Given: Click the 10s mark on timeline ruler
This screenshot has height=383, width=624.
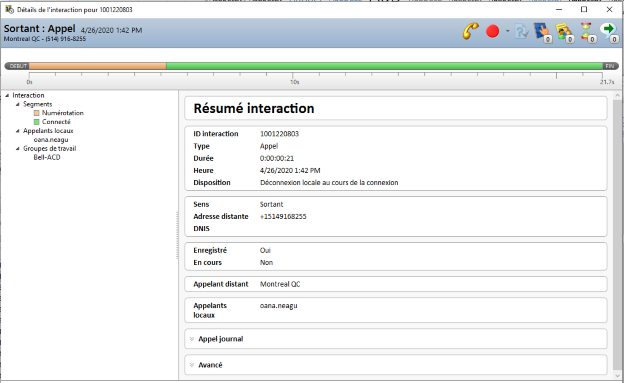Looking at the screenshot, I should 294,82.
